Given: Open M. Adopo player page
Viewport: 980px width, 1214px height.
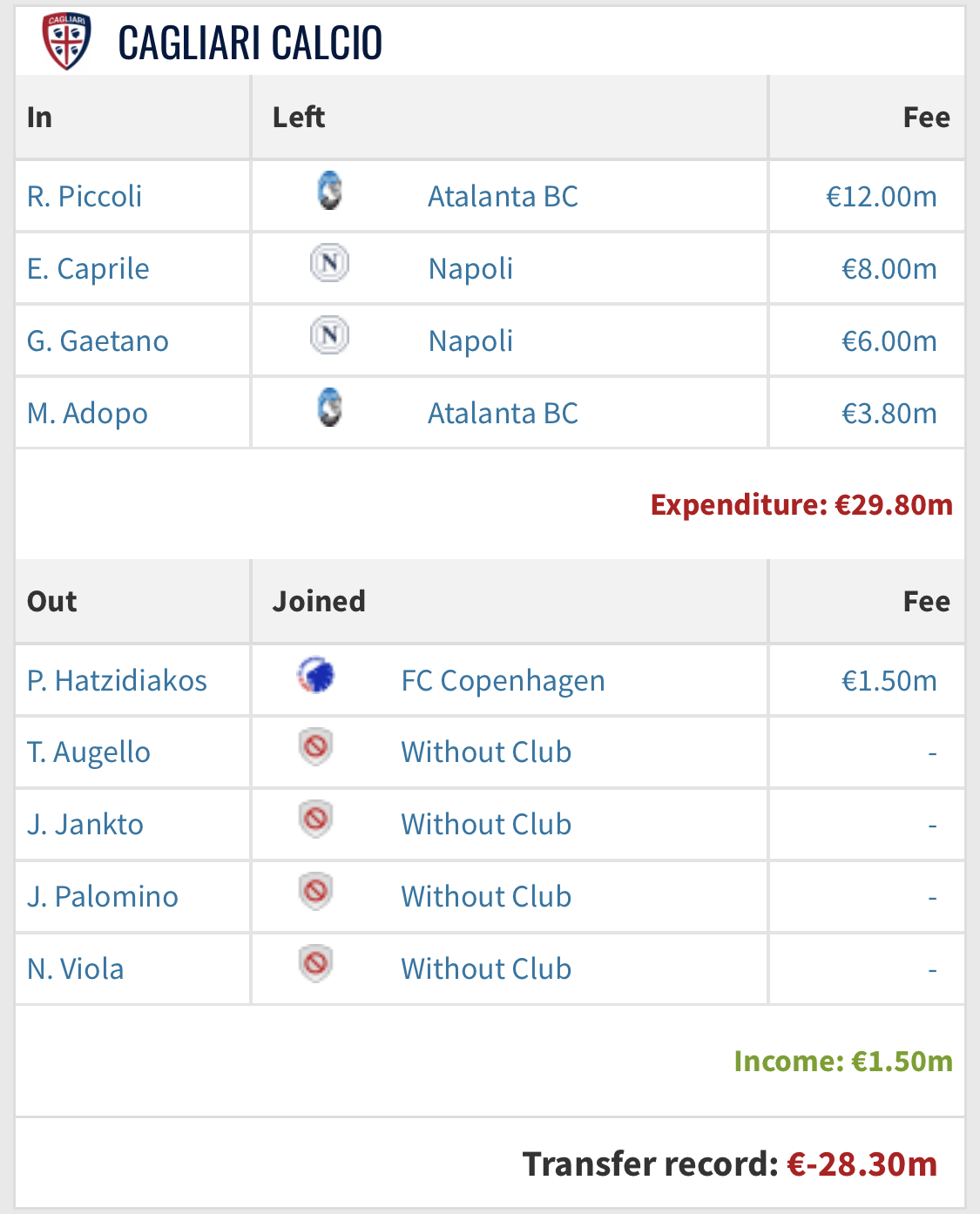Looking at the screenshot, I should [x=87, y=414].
